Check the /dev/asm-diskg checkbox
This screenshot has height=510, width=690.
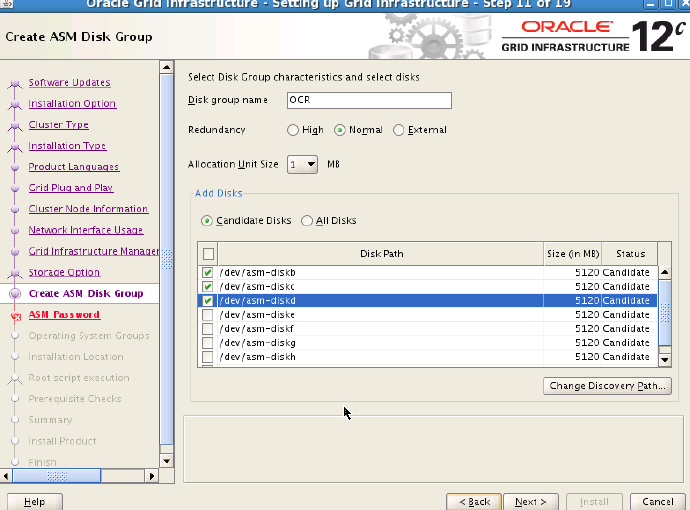(207, 343)
